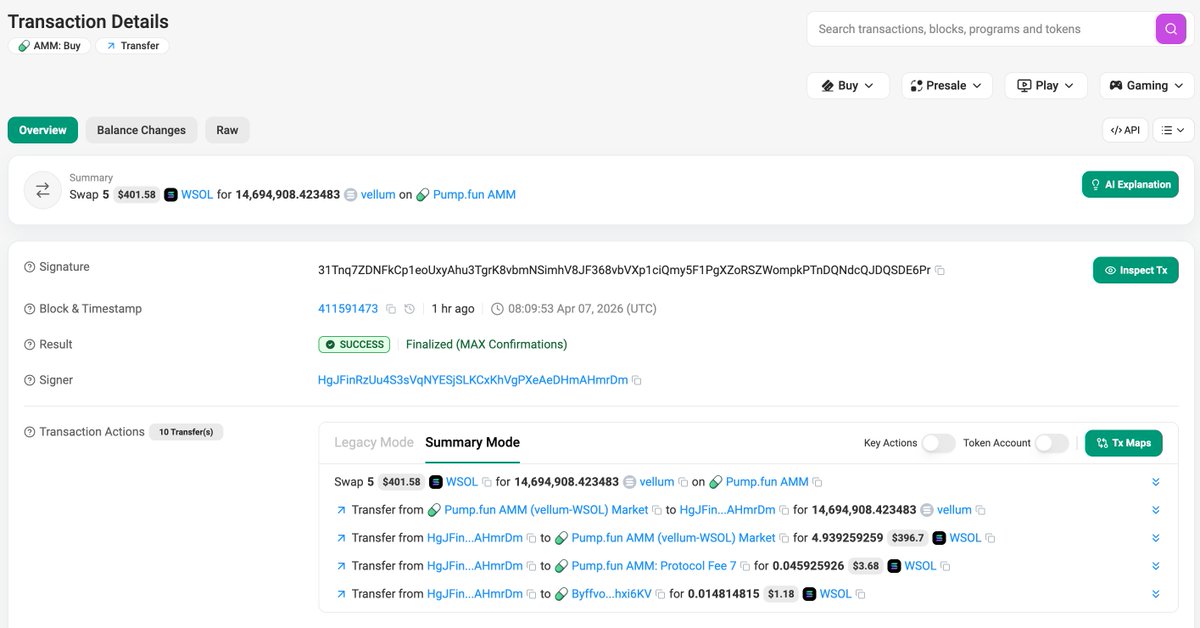Open the Play dropdown menu
This screenshot has width=1200, height=628.
click(x=1045, y=86)
